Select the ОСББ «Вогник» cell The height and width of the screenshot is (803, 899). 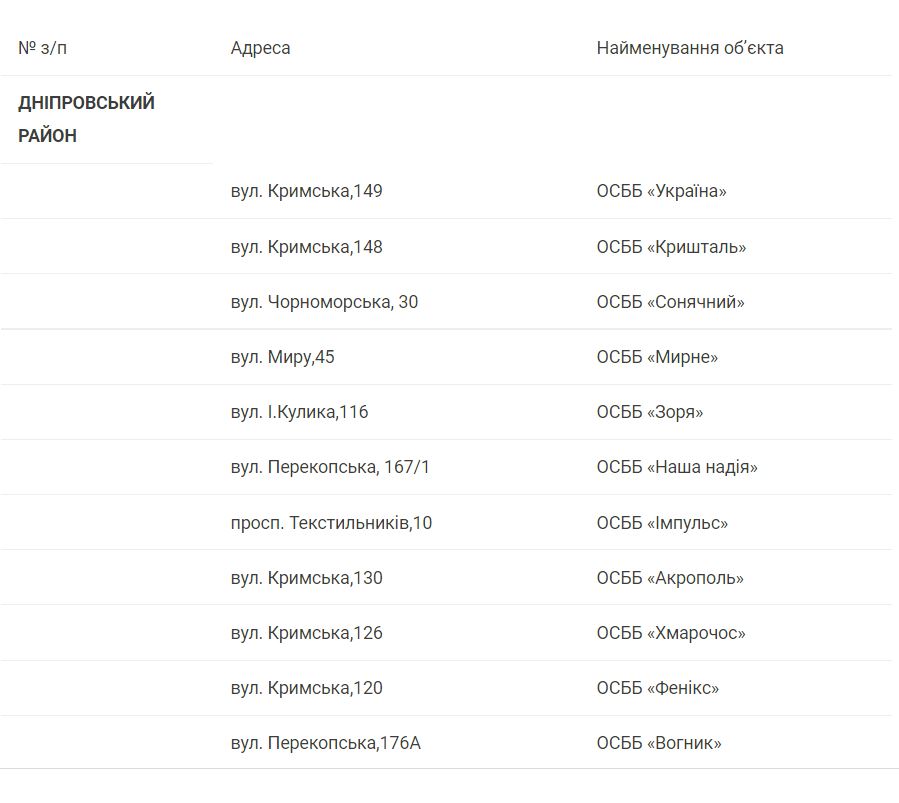(659, 743)
